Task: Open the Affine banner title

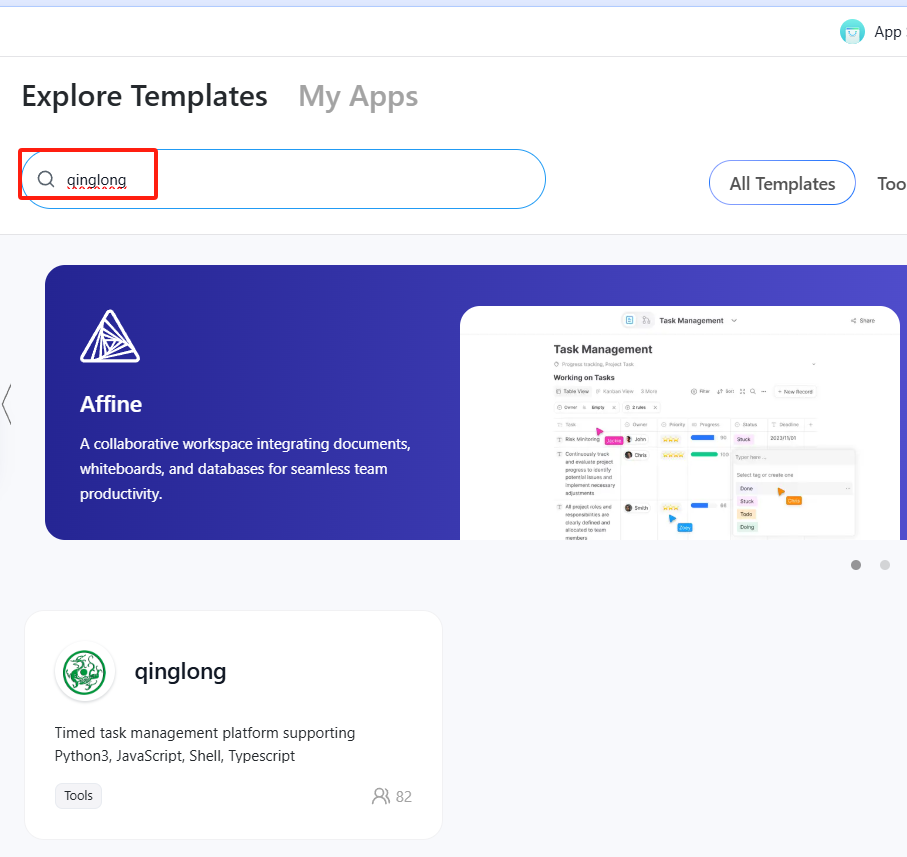Action: pos(111,404)
